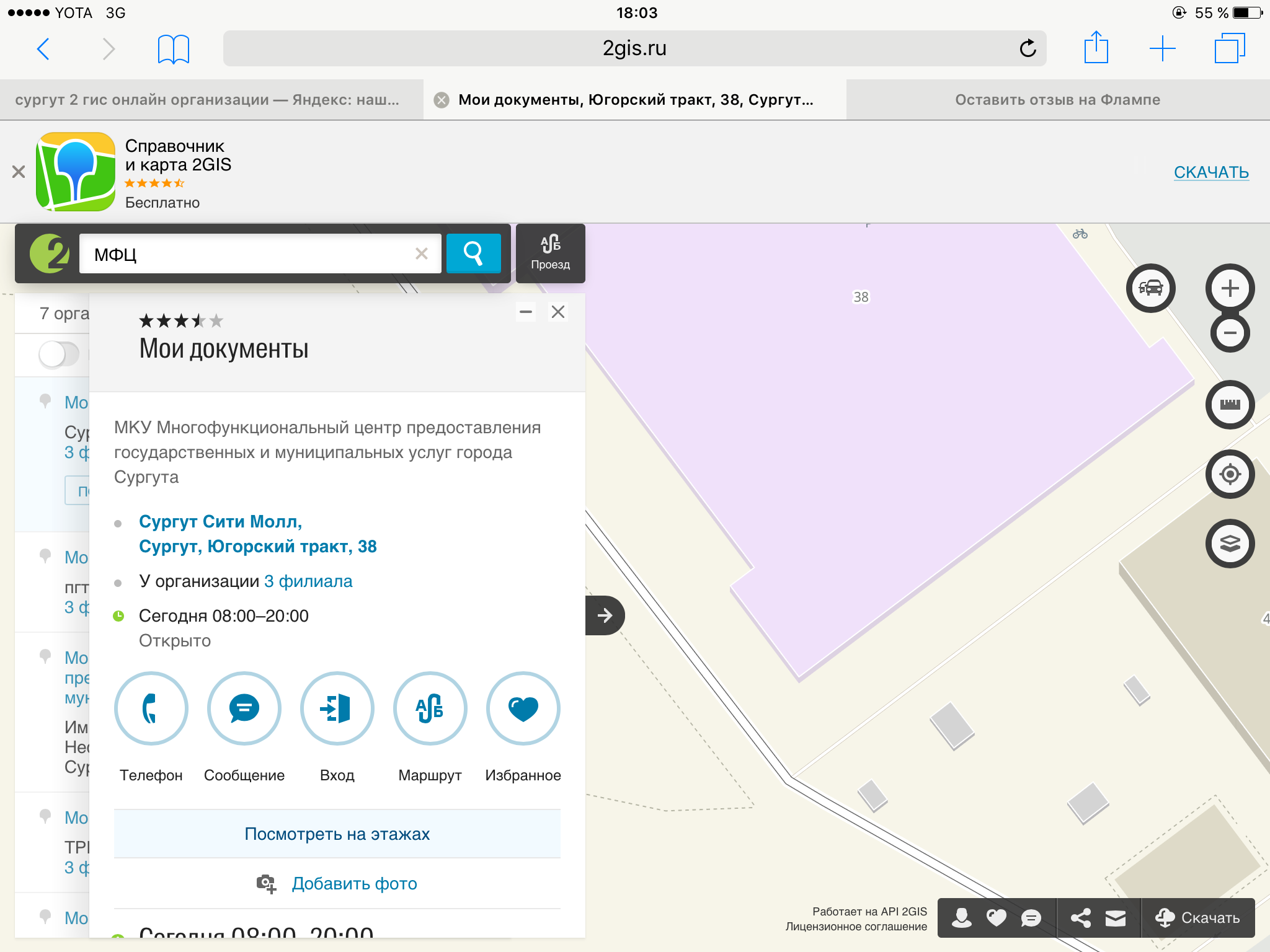Select the ruler measurement tool
The image size is (1270, 952).
1230,405
